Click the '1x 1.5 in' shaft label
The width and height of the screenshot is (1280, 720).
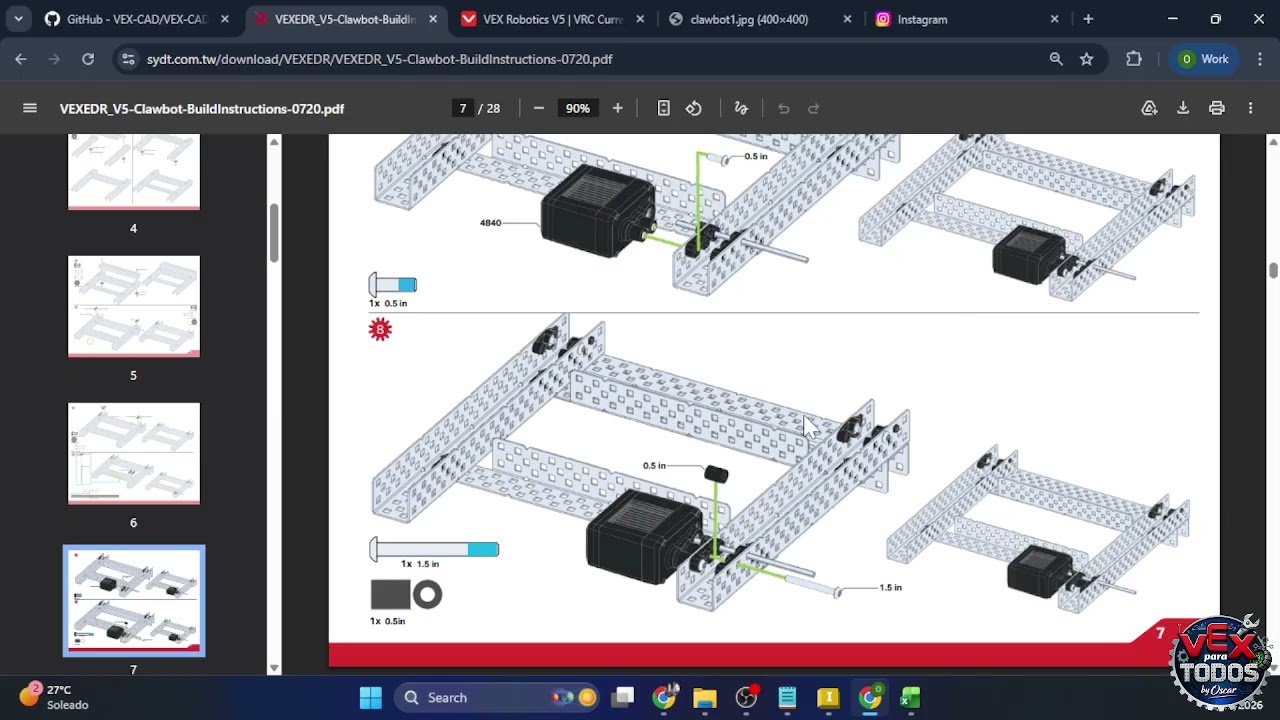(420, 563)
